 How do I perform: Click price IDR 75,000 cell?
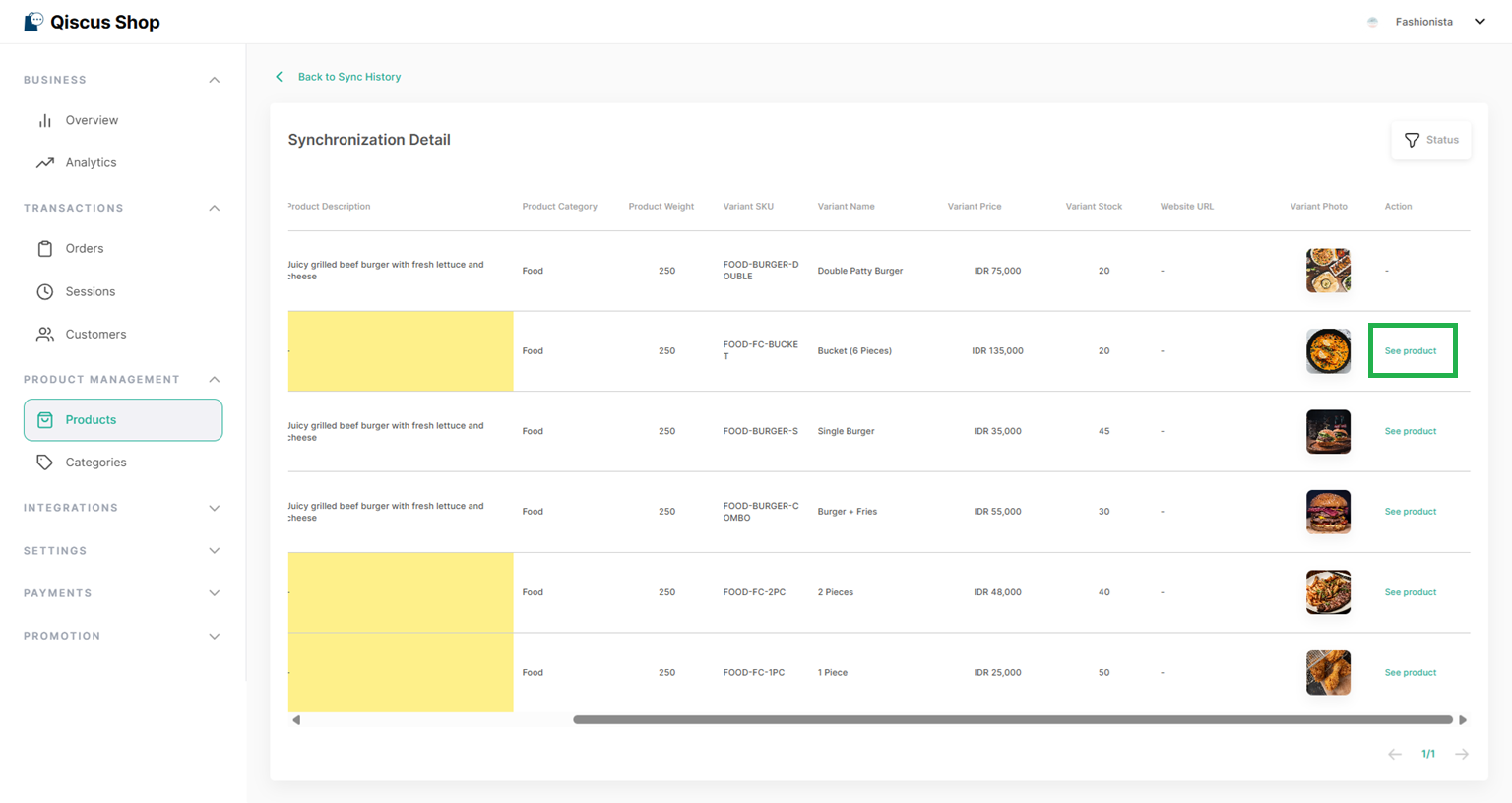[998, 271]
